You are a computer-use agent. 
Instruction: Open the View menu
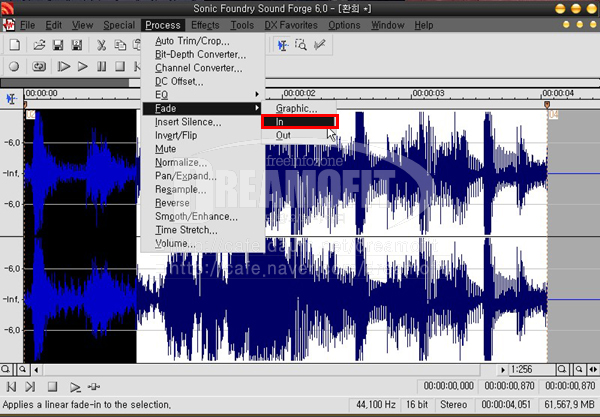click(x=82, y=25)
